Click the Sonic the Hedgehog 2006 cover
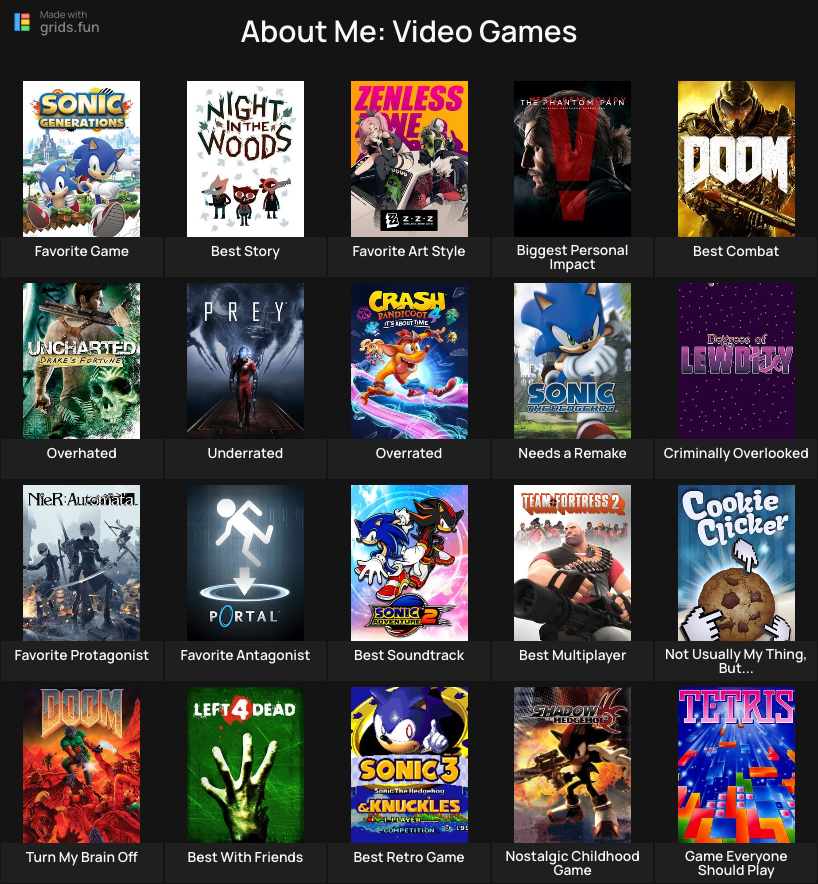Screen dimensions: 818x884 pyautogui.click(x=572, y=361)
